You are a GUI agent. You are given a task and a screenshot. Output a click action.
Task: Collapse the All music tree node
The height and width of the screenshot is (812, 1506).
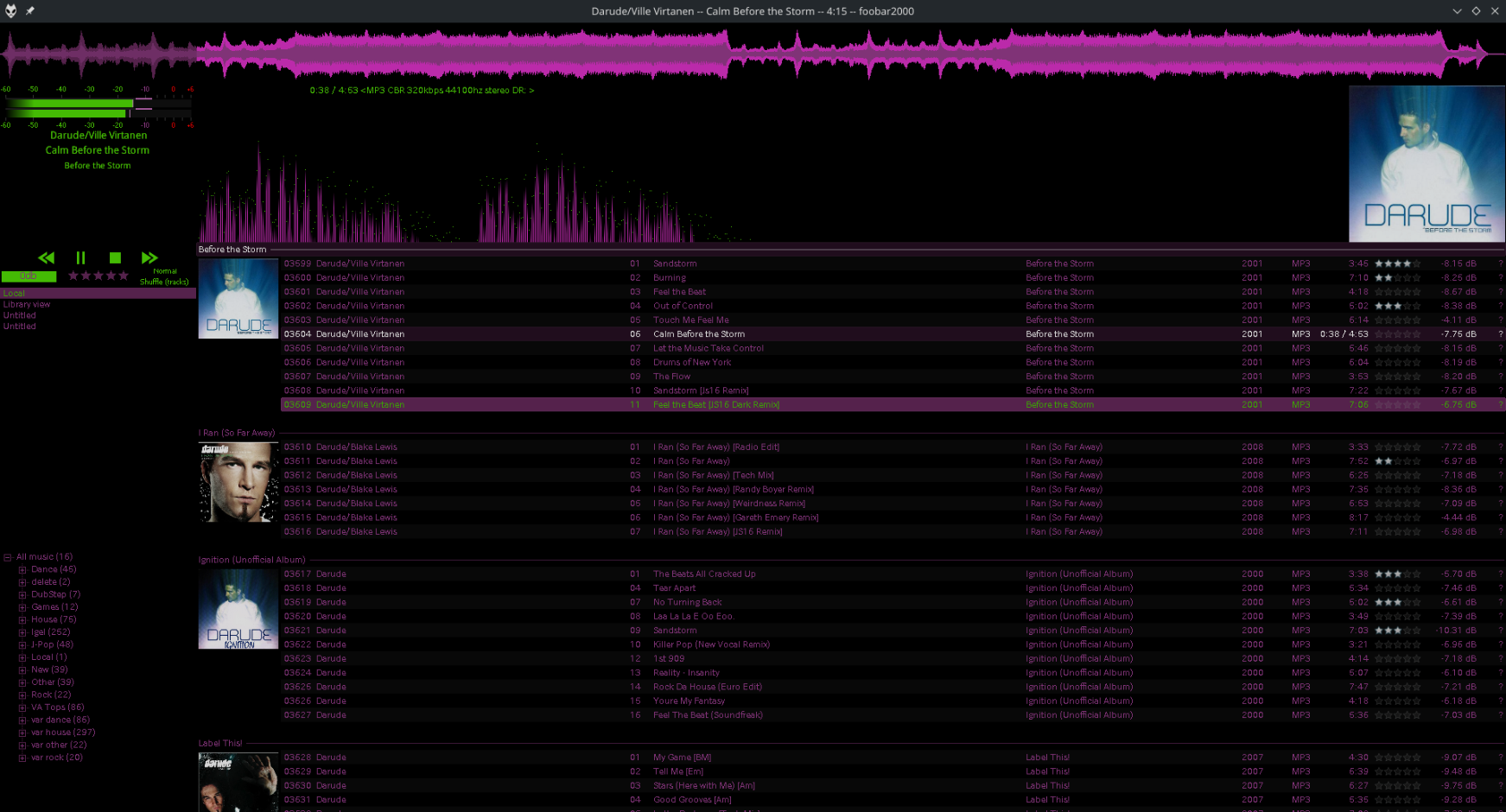coord(8,557)
